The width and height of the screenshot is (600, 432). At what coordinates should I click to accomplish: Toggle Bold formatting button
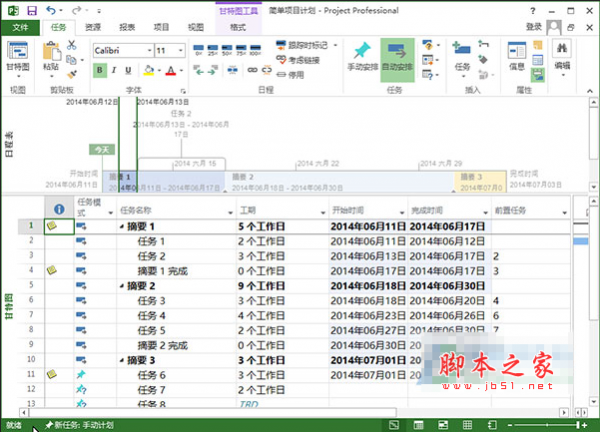100,70
